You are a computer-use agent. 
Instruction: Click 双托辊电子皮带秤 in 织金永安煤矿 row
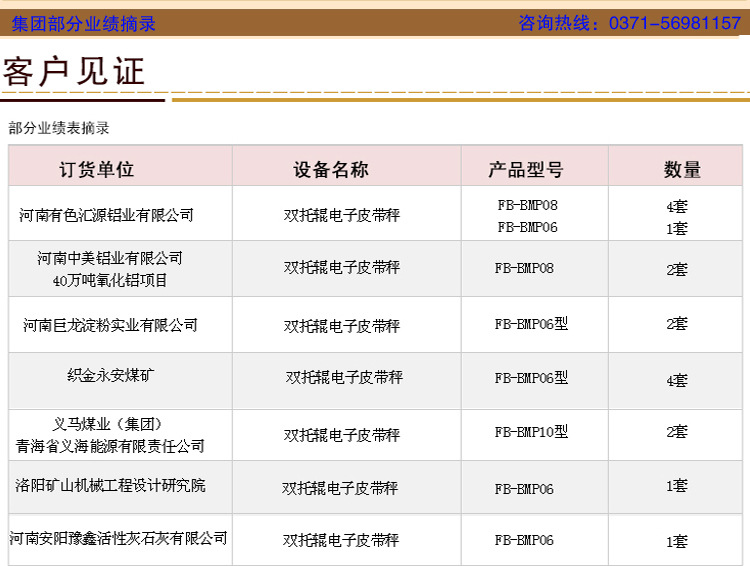click(344, 377)
